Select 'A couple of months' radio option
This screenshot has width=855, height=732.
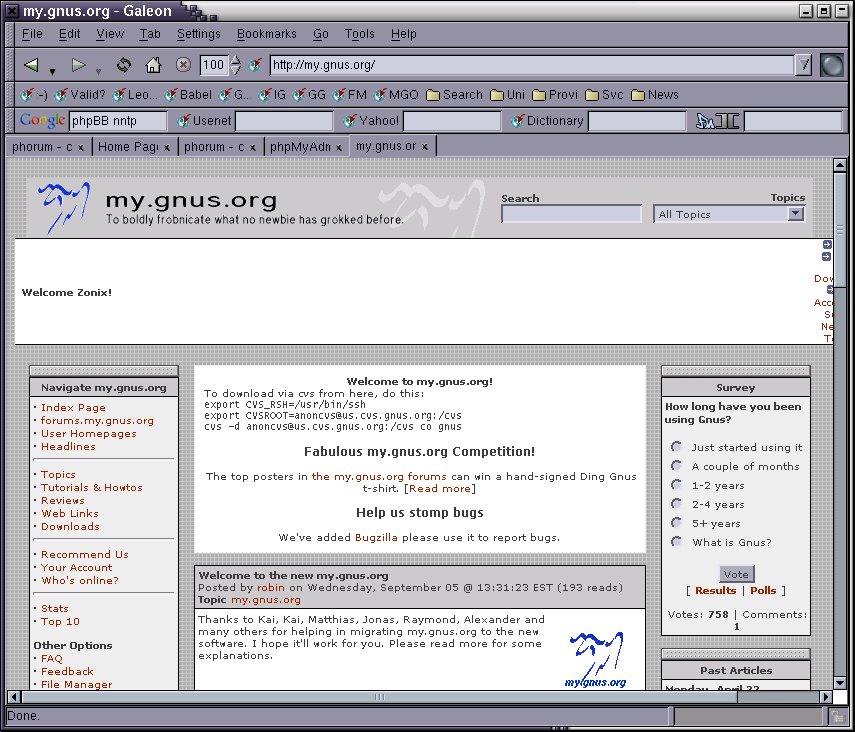676,466
